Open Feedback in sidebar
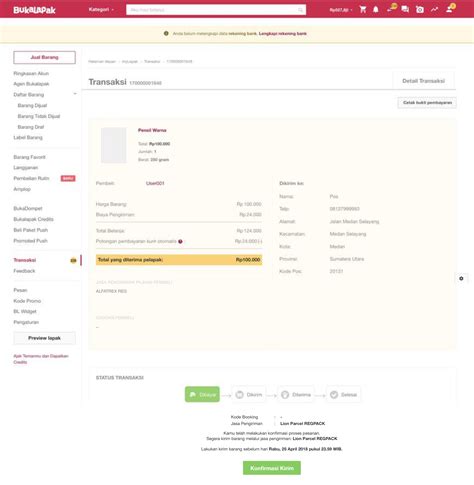The height and width of the screenshot is (485, 474). pos(24,271)
